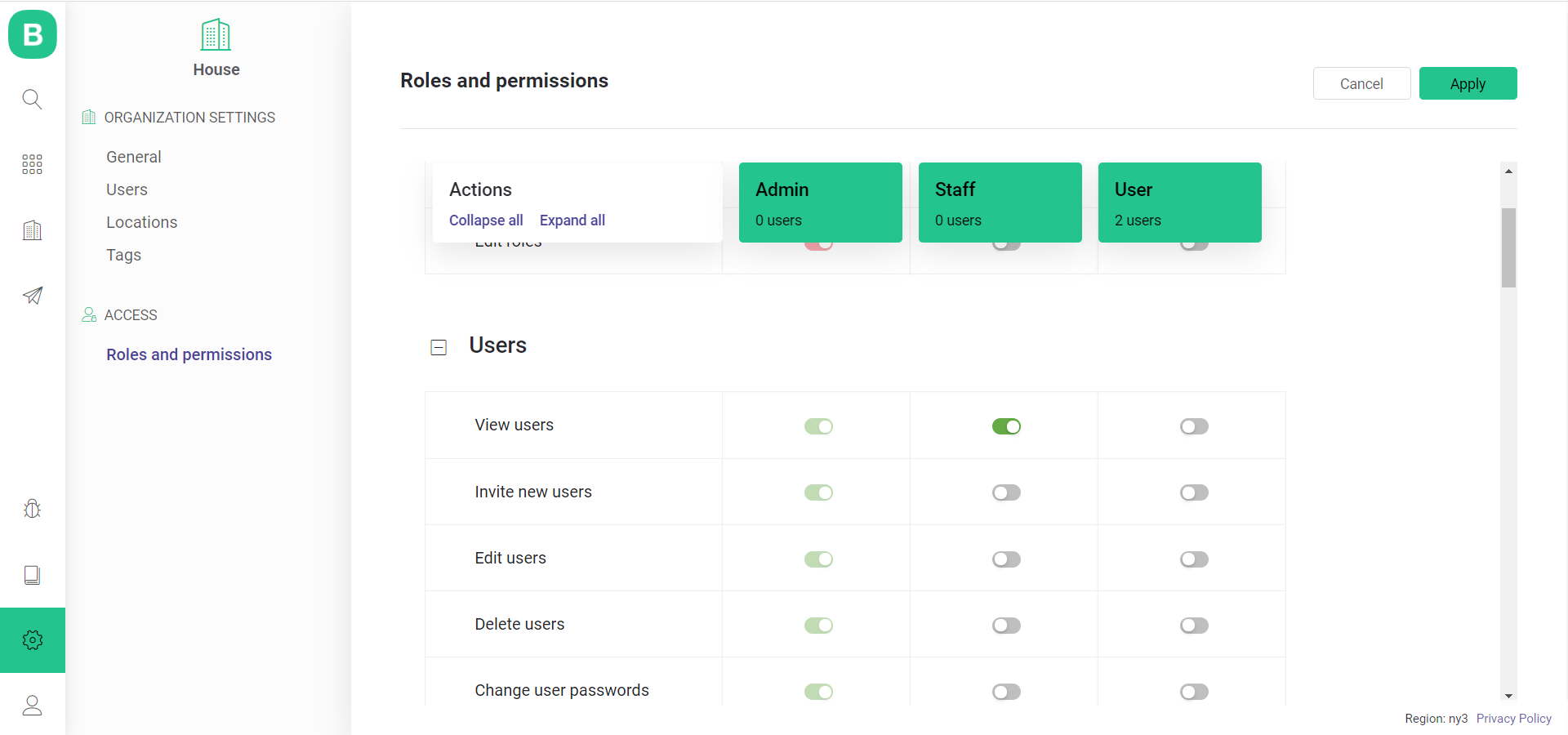Click the Edit users row label
Image resolution: width=1568 pixels, height=735 pixels.
tap(510, 558)
